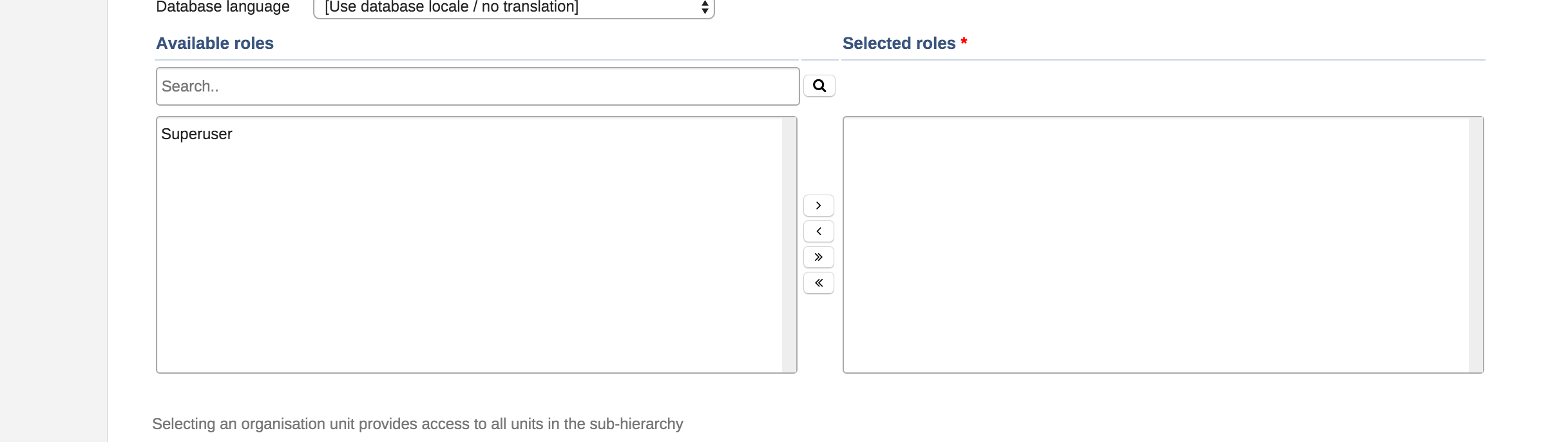Click the Available roles heading
The width and height of the screenshot is (1568, 442).
[215, 43]
